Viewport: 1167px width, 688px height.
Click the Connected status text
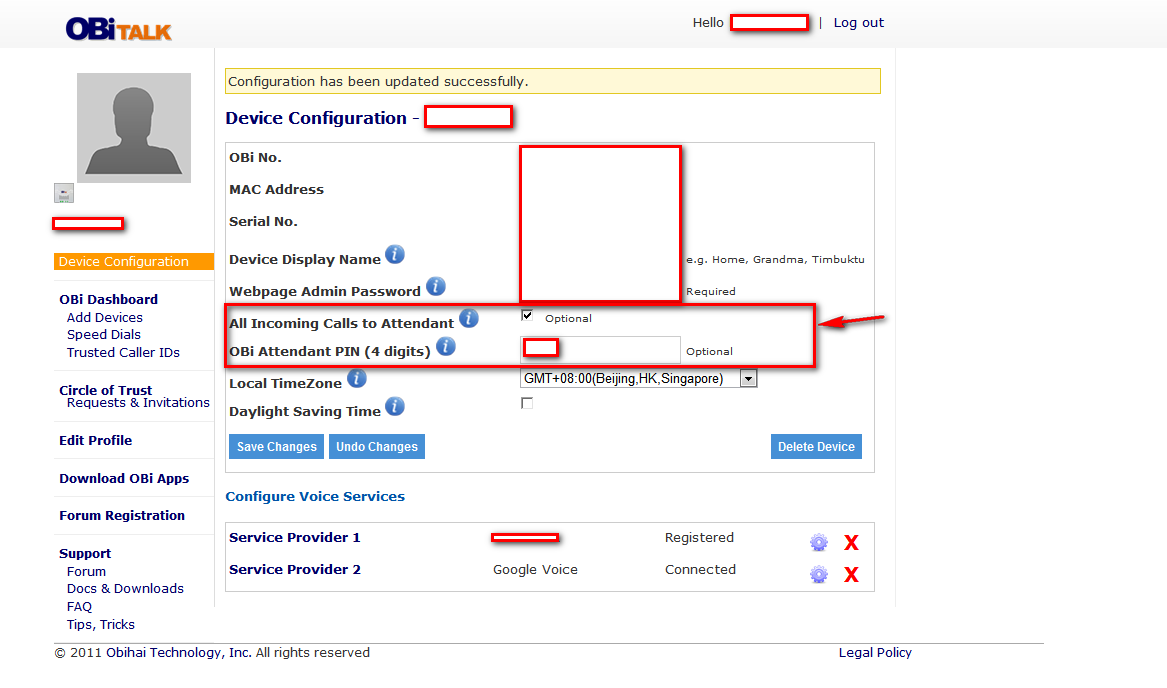[x=700, y=570]
